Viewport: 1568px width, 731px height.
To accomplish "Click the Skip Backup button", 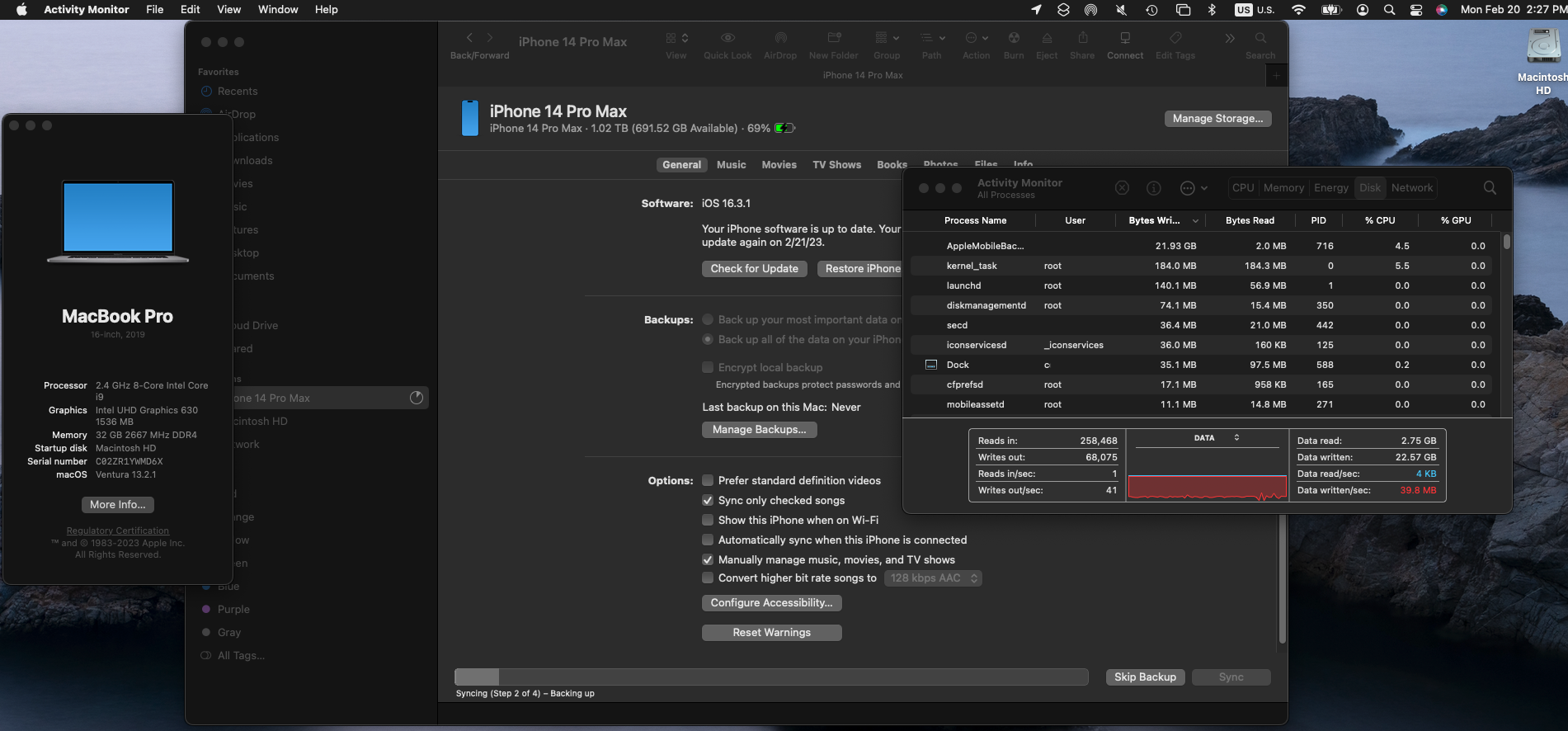I will [1145, 677].
